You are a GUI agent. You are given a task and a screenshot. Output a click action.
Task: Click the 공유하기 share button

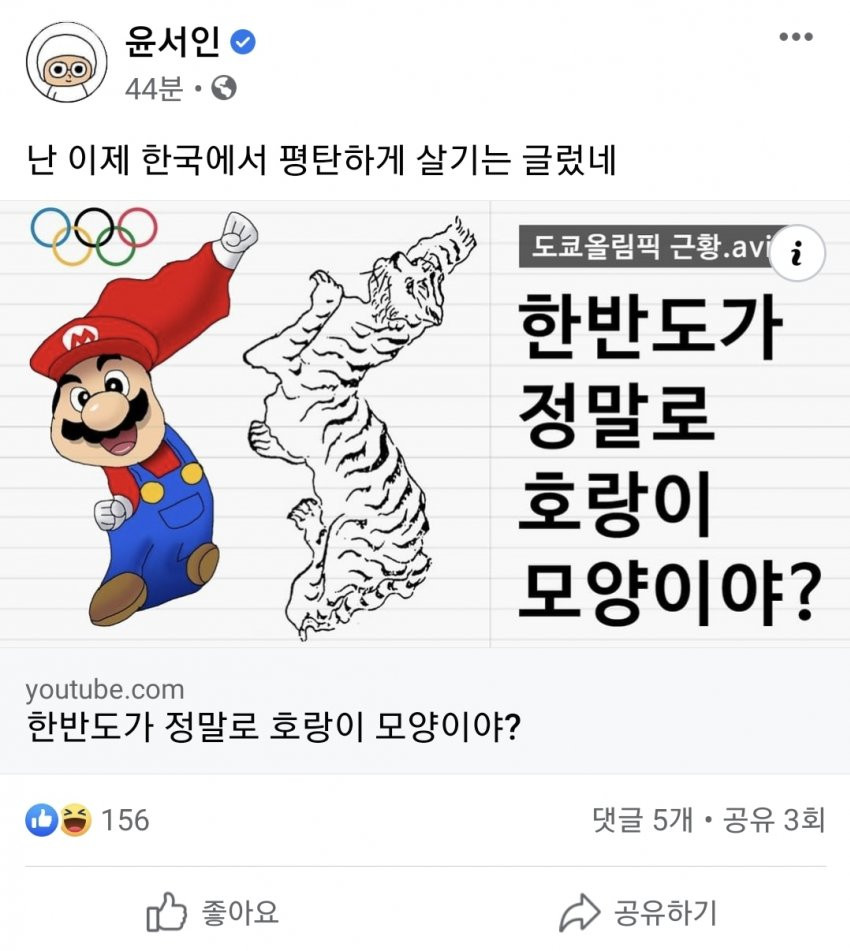638,912
